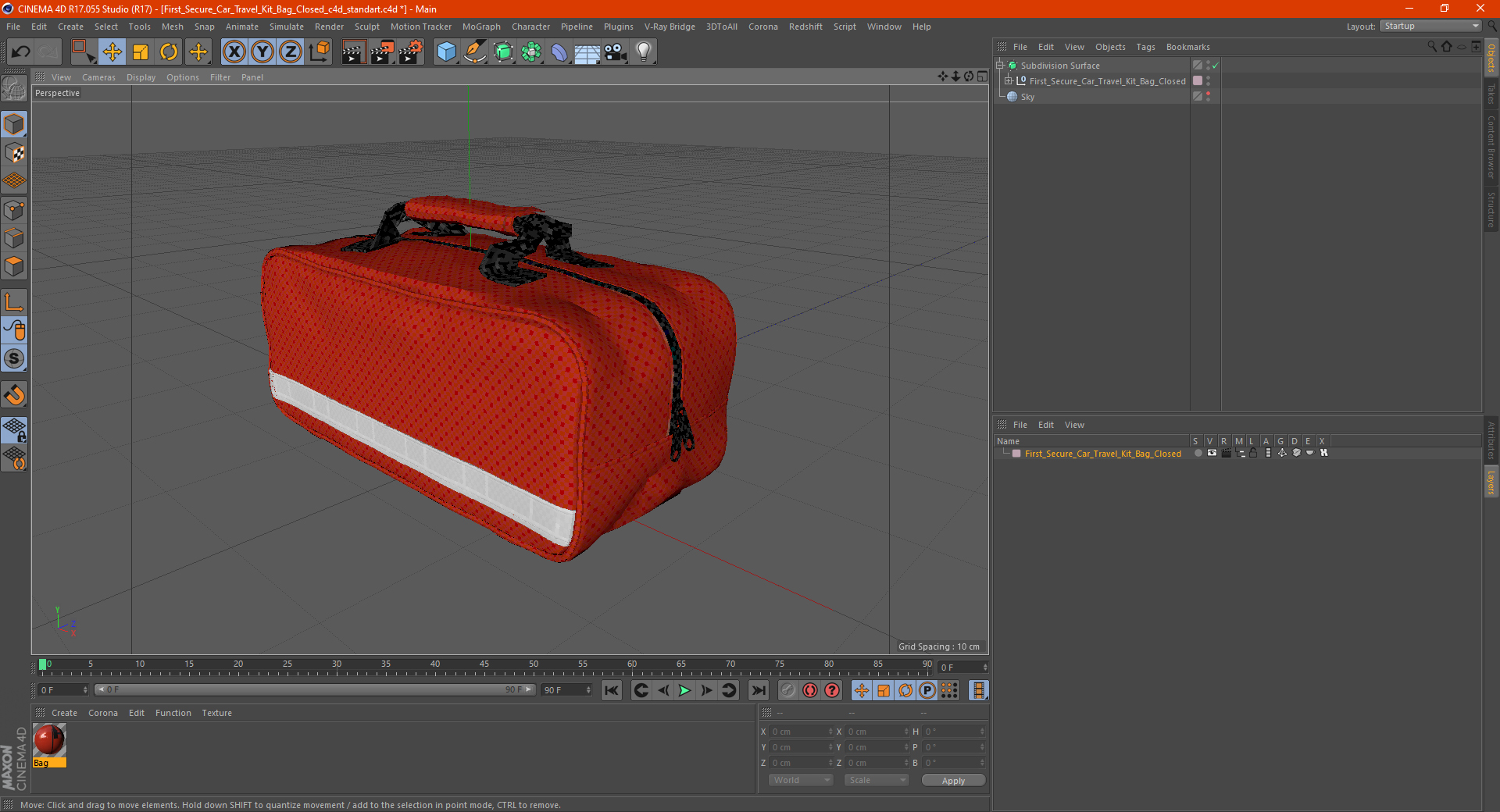Open the World coordinate dropdown
Viewport: 1500px width, 812px height.
click(801, 780)
